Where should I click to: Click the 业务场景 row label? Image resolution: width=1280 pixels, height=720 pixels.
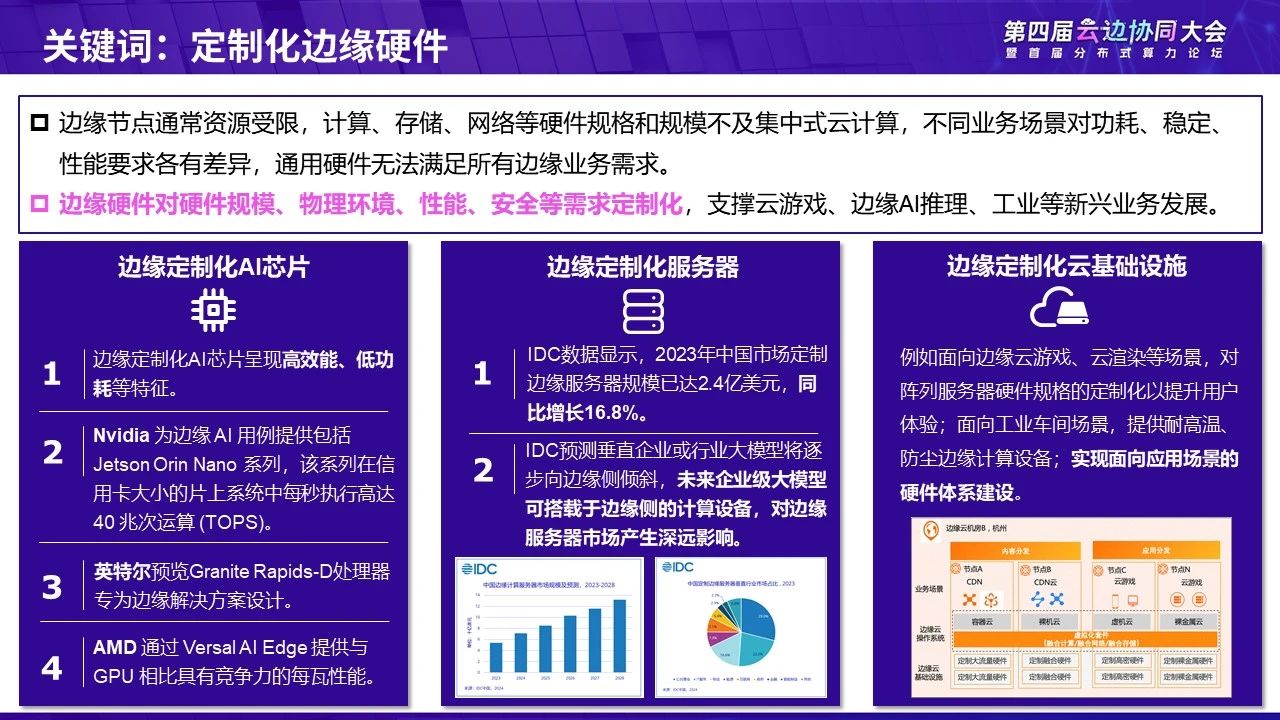coord(929,589)
